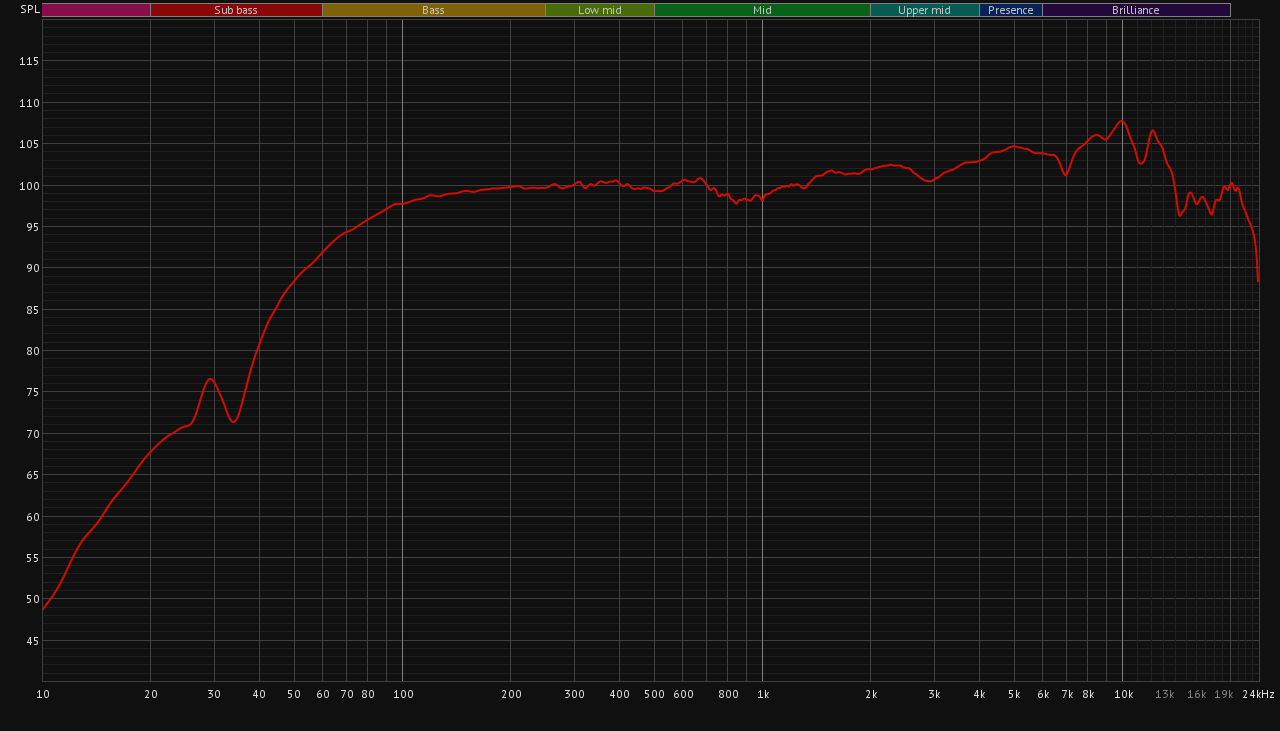
Task: Click the 3k frequency axis label
Action: point(934,694)
